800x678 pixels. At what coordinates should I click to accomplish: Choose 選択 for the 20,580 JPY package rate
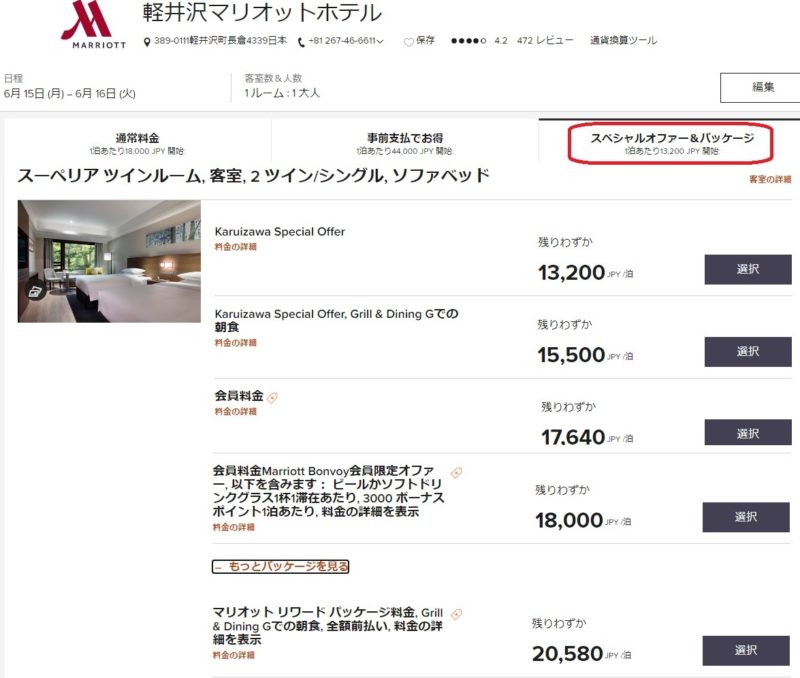[746, 650]
